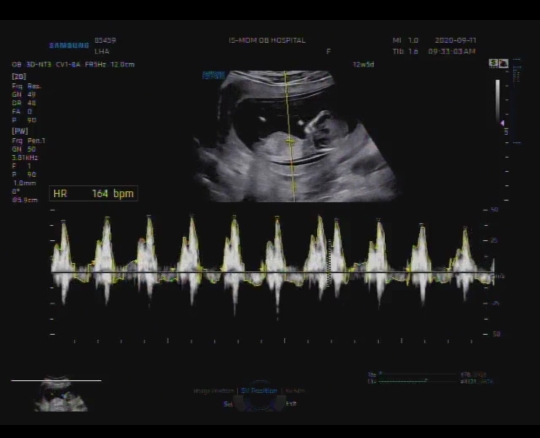Click the bottom velocity scale value 50
This screenshot has height=438, width=540.
pos(496,334)
